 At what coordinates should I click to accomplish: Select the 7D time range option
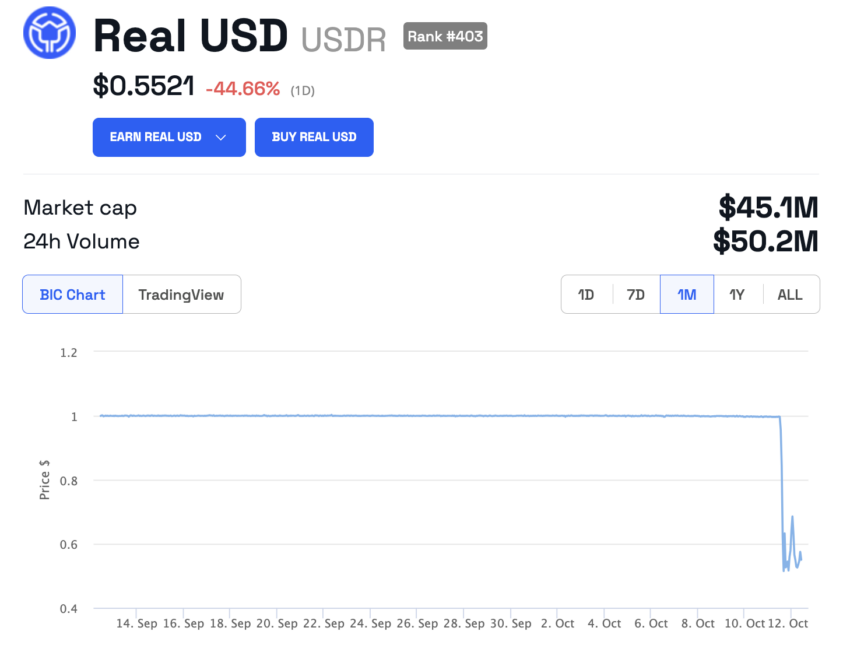pyautogui.click(x=636, y=294)
